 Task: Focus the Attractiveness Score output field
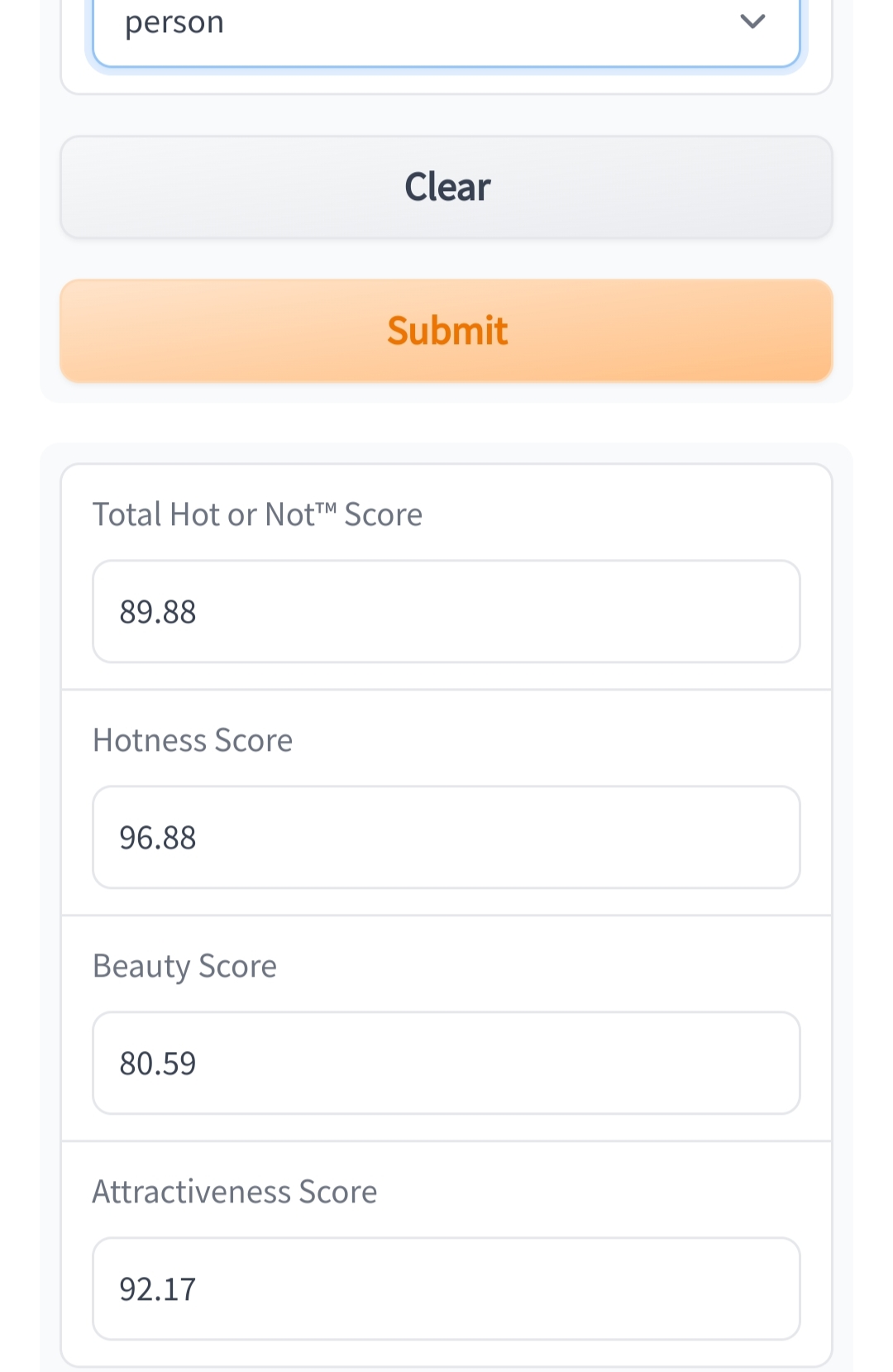click(446, 1288)
